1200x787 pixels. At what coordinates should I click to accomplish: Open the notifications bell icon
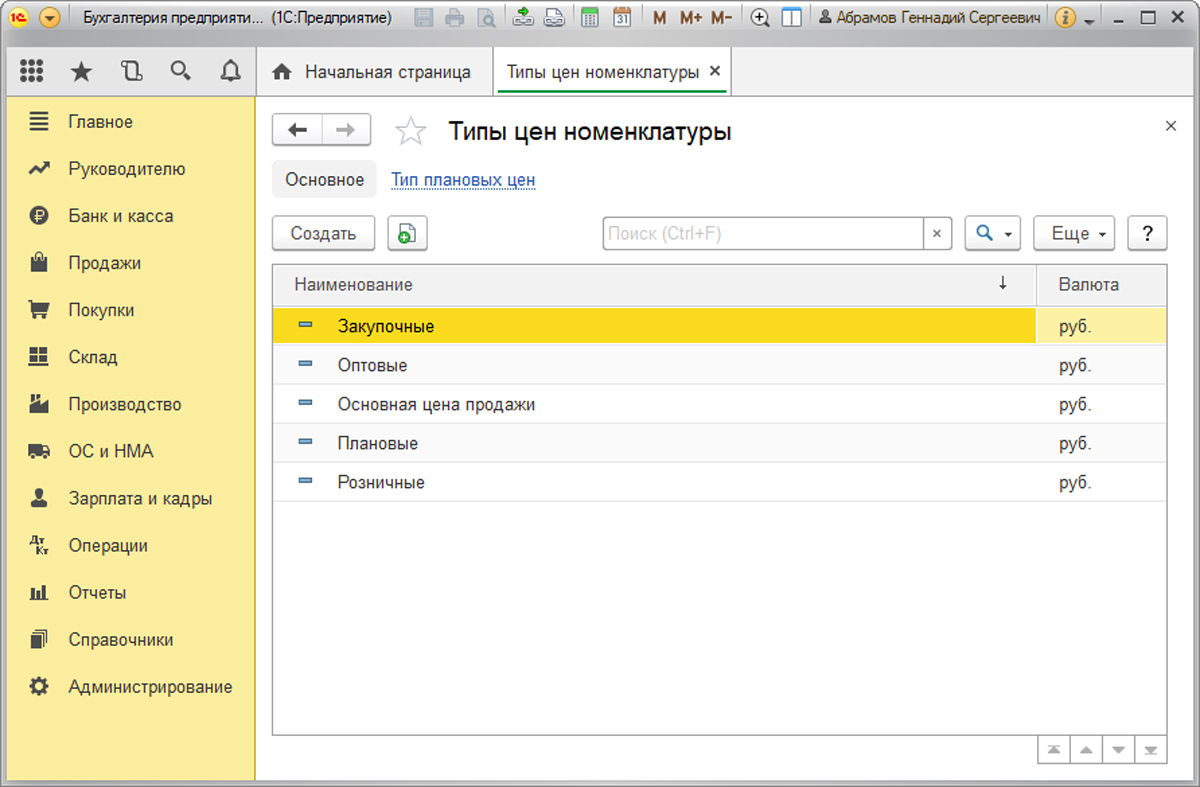[230, 71]
